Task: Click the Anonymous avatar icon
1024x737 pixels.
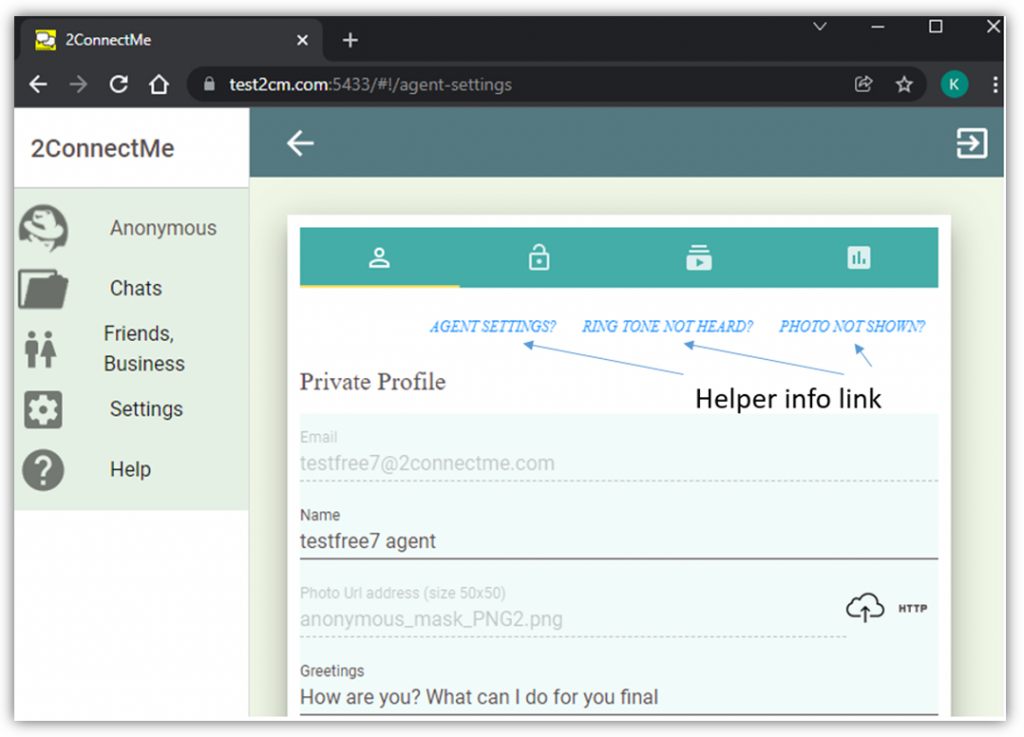Action: pyautogui.click(x=43, y=229)
